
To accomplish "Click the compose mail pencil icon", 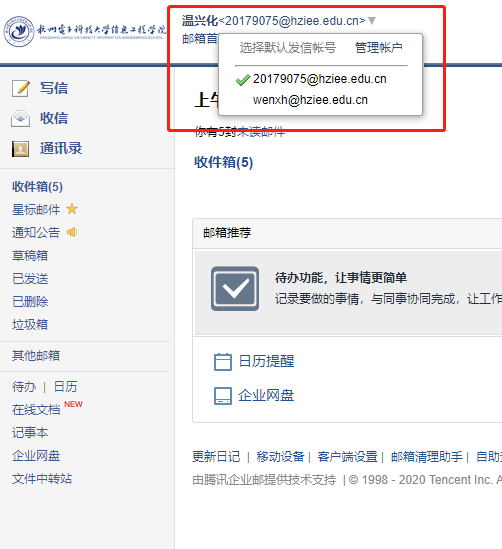I will tap(21, 88).
